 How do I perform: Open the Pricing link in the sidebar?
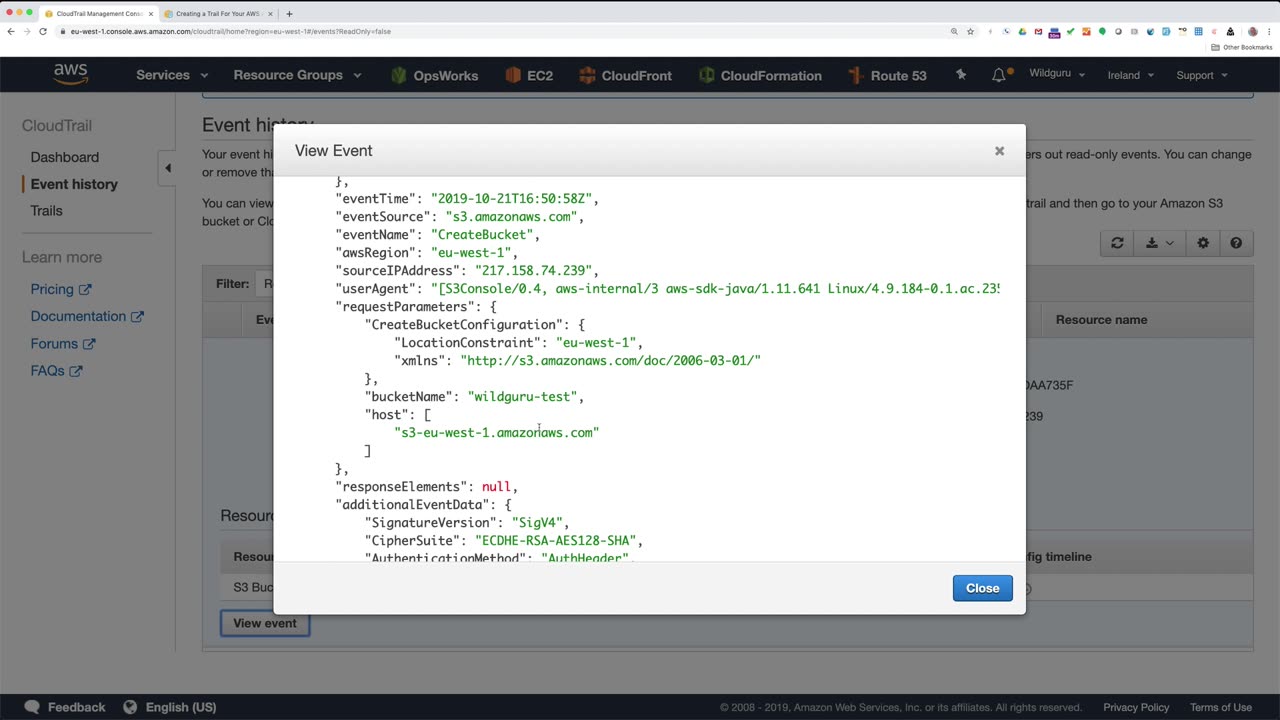click(60, 289)
